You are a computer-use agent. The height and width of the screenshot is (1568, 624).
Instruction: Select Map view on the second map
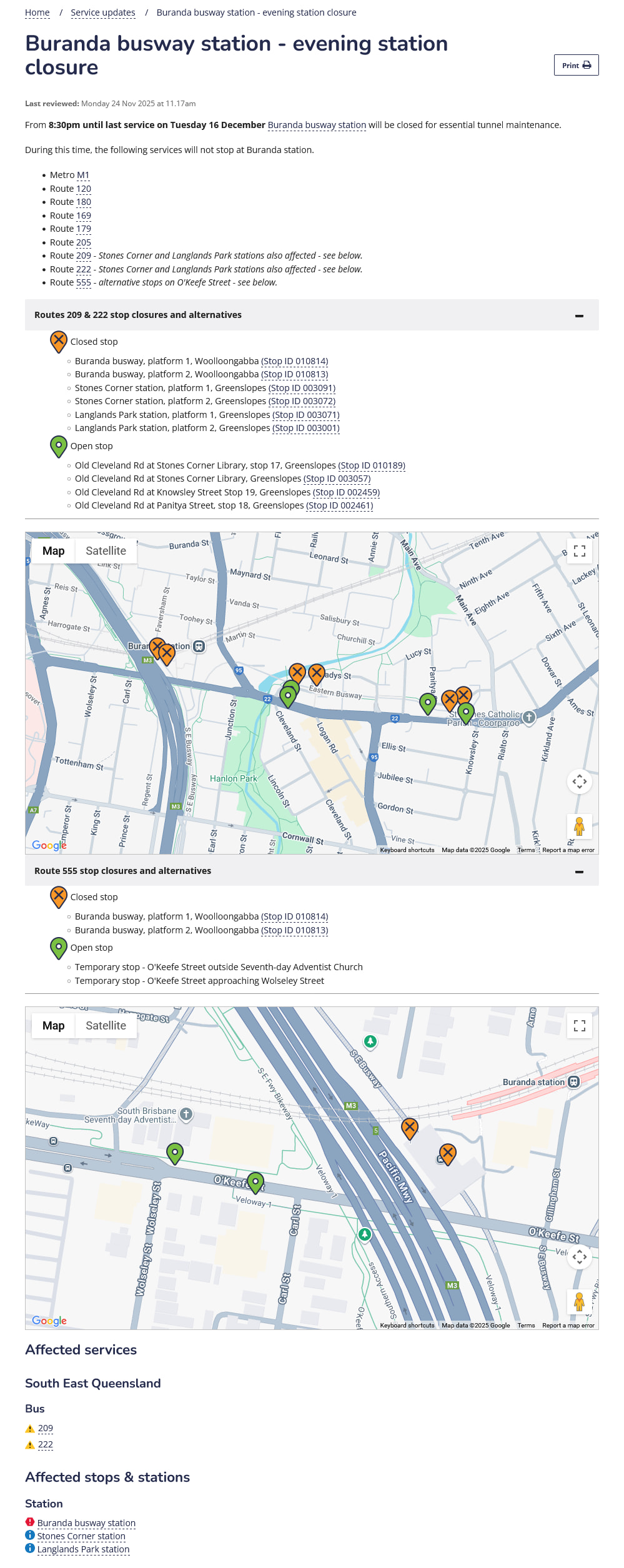pos(54,1026)
